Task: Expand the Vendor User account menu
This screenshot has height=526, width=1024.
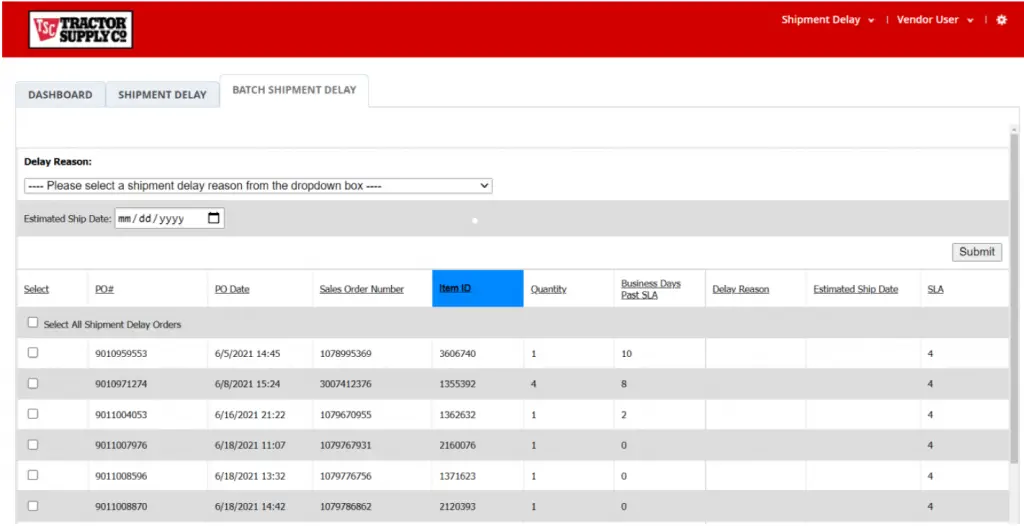Action: 935,20
